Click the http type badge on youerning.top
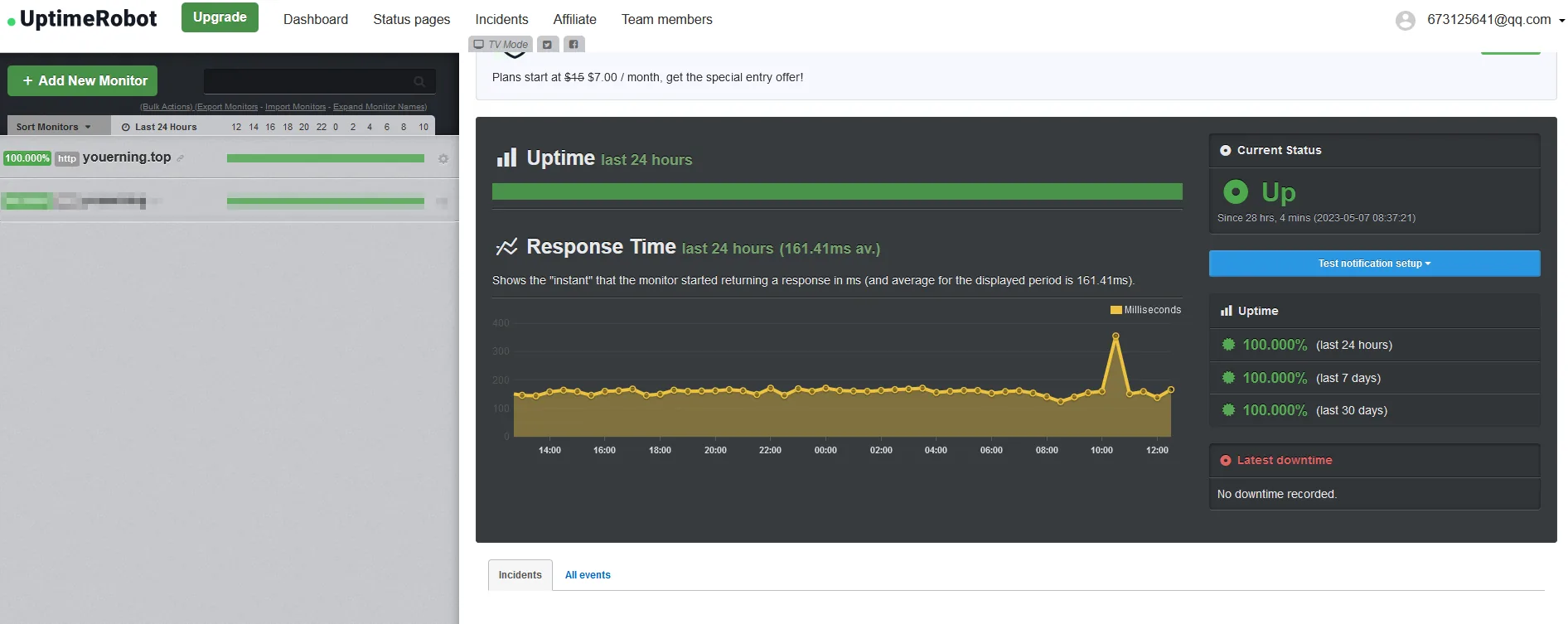 coord(67,158)
